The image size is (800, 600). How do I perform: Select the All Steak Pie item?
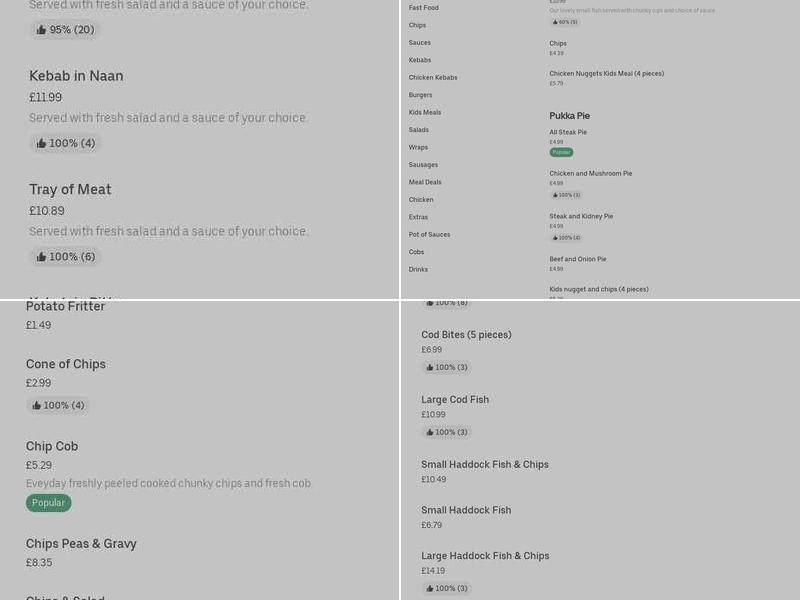click(x=568, y=132)
